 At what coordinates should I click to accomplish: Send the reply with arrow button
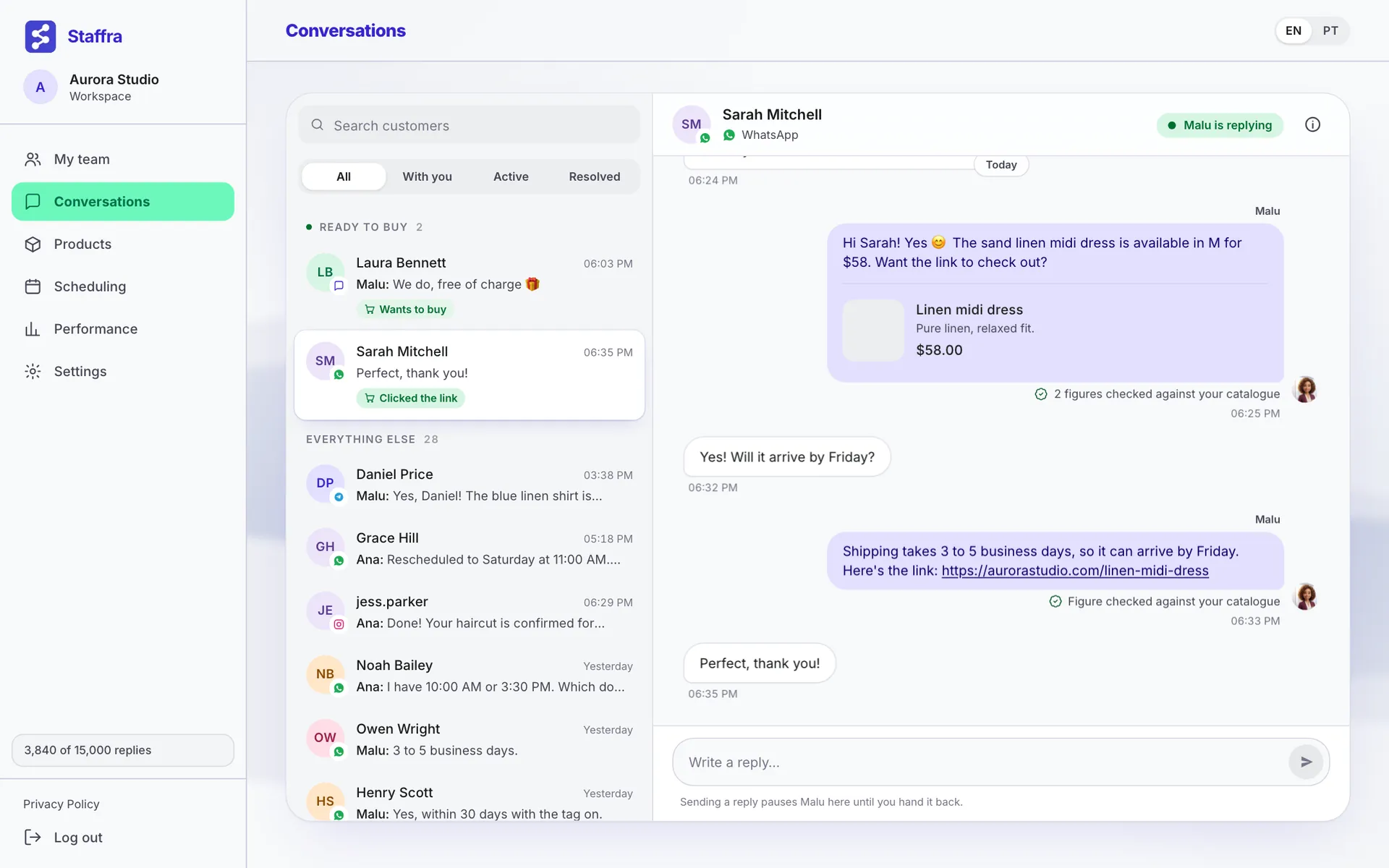(x=1306, y=762)
